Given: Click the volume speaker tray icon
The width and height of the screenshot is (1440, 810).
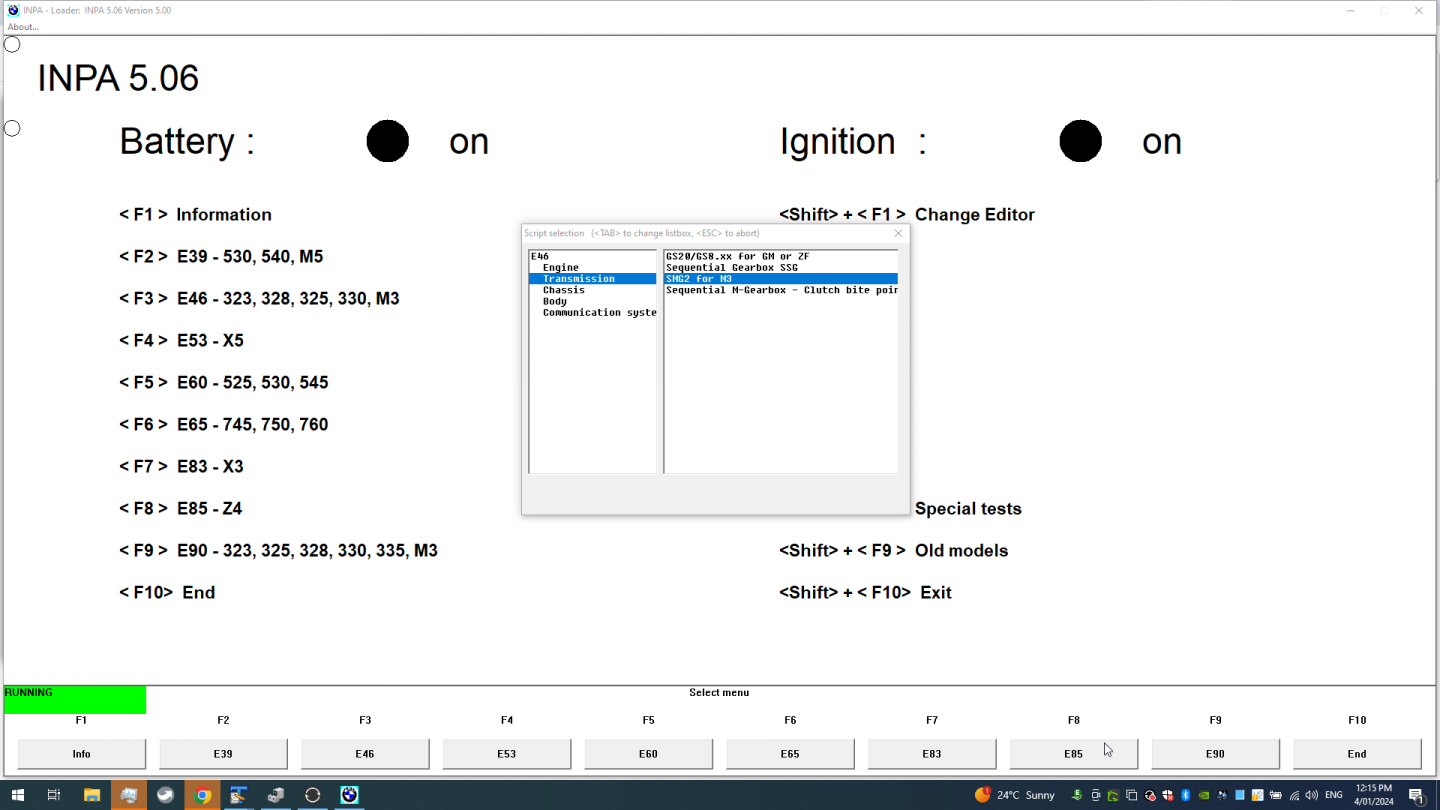Looking at the screenshot, I should click(x=1311, y=795).
